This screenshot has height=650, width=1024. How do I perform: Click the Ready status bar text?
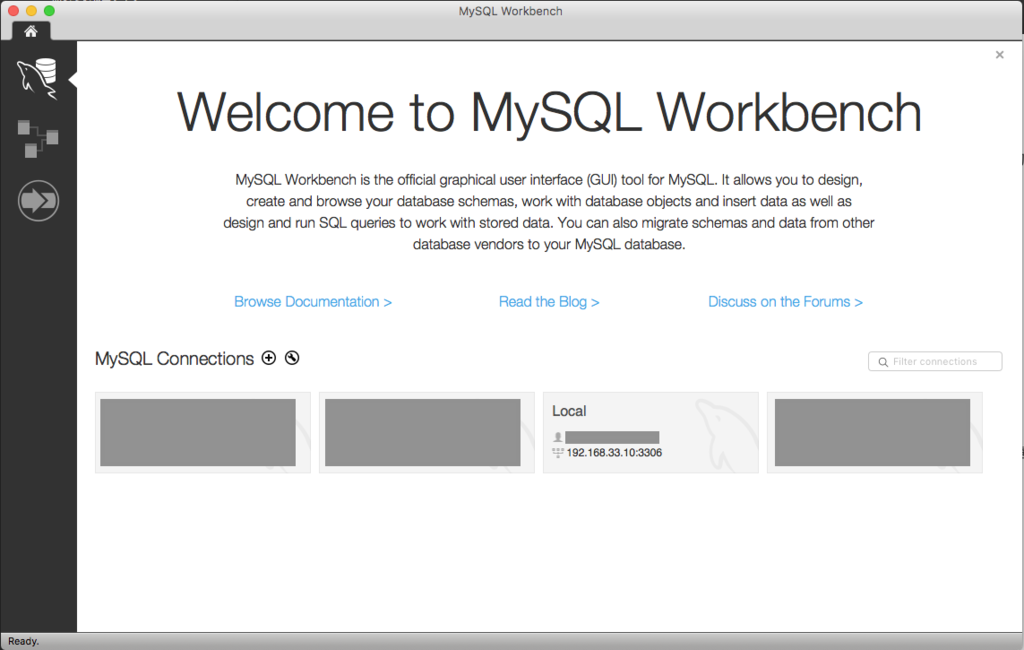[x=24, y=642]
